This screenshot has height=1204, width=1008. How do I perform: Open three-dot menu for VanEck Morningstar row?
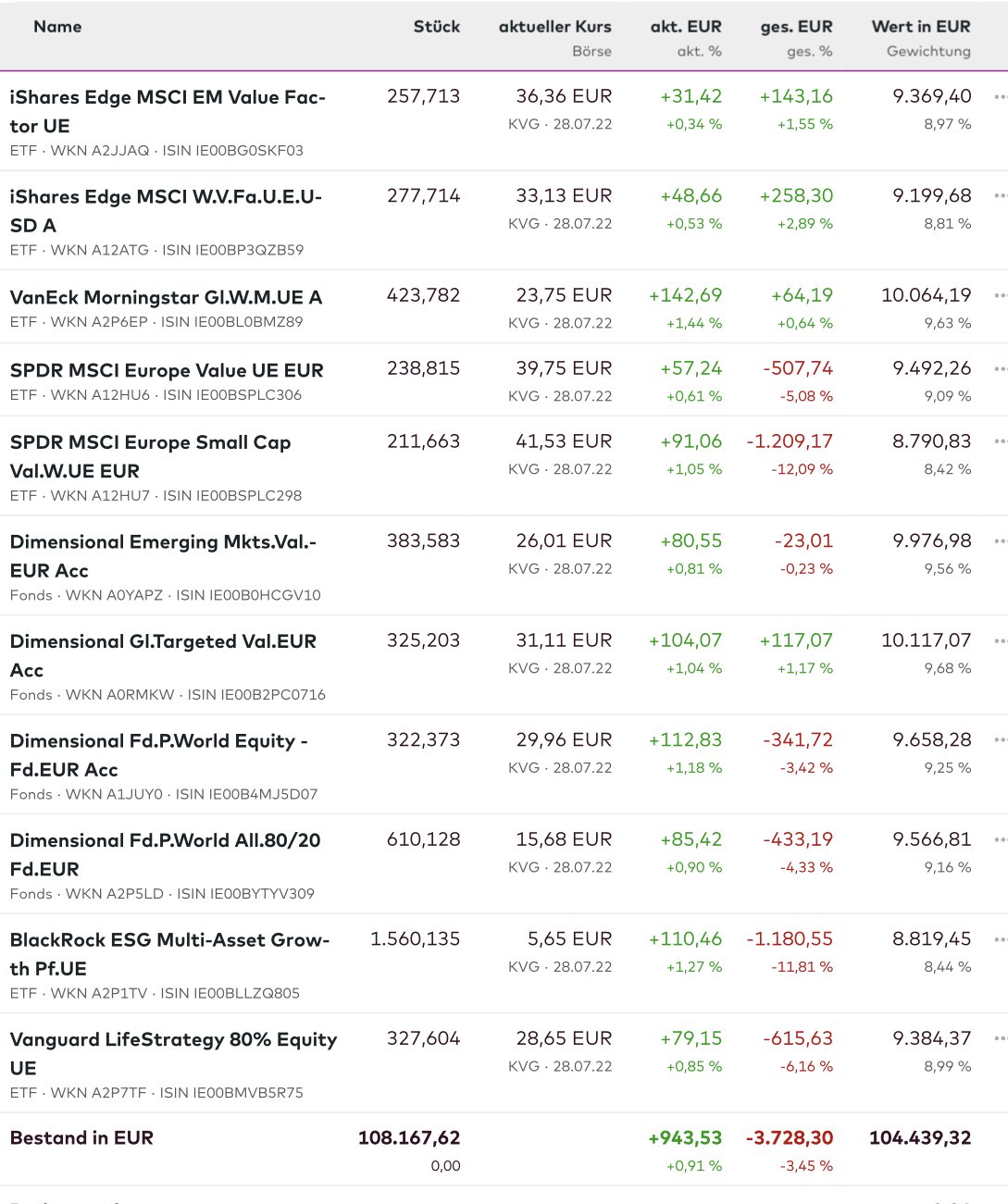(x=1000, y=295)
